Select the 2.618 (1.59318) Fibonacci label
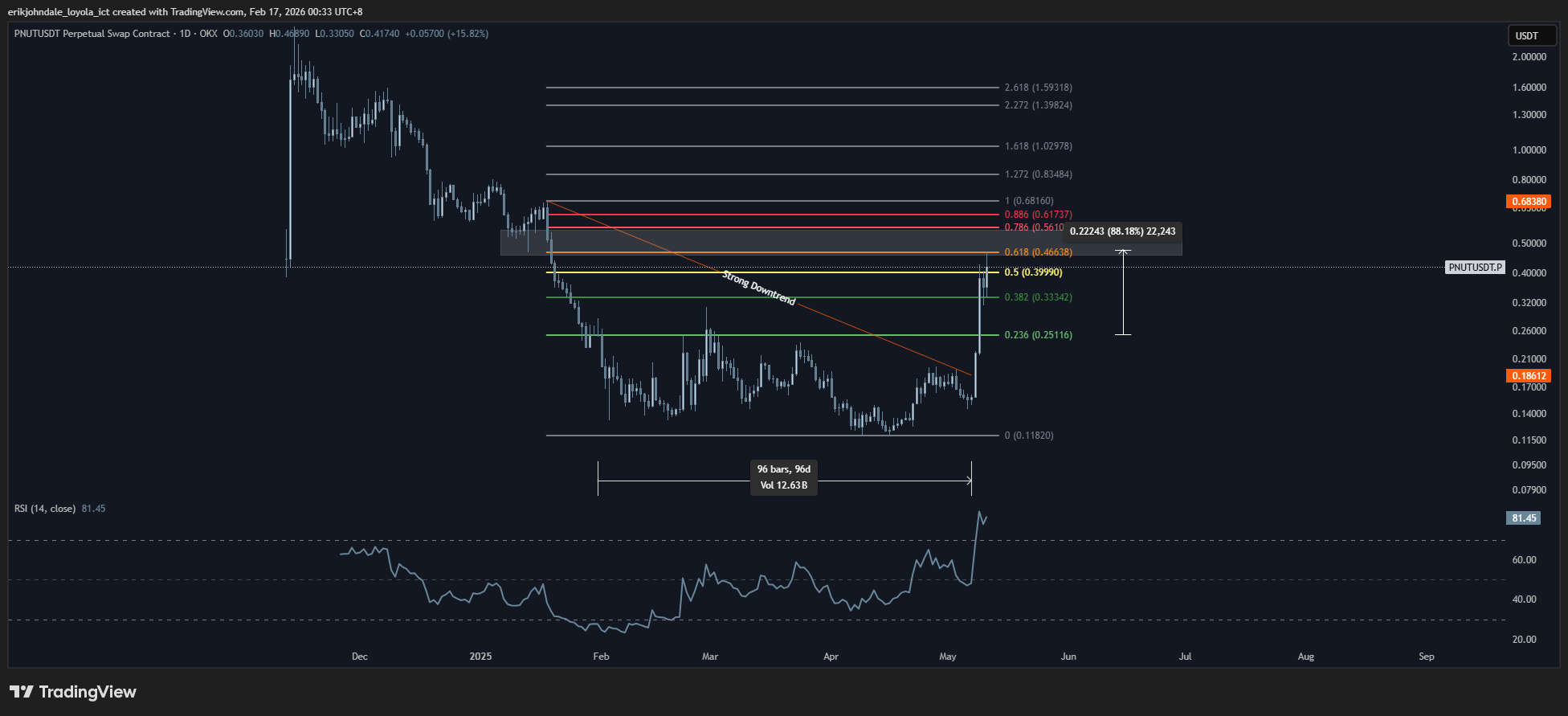The height and width of the screenshot is (716, 1568). coord(1038,88)
